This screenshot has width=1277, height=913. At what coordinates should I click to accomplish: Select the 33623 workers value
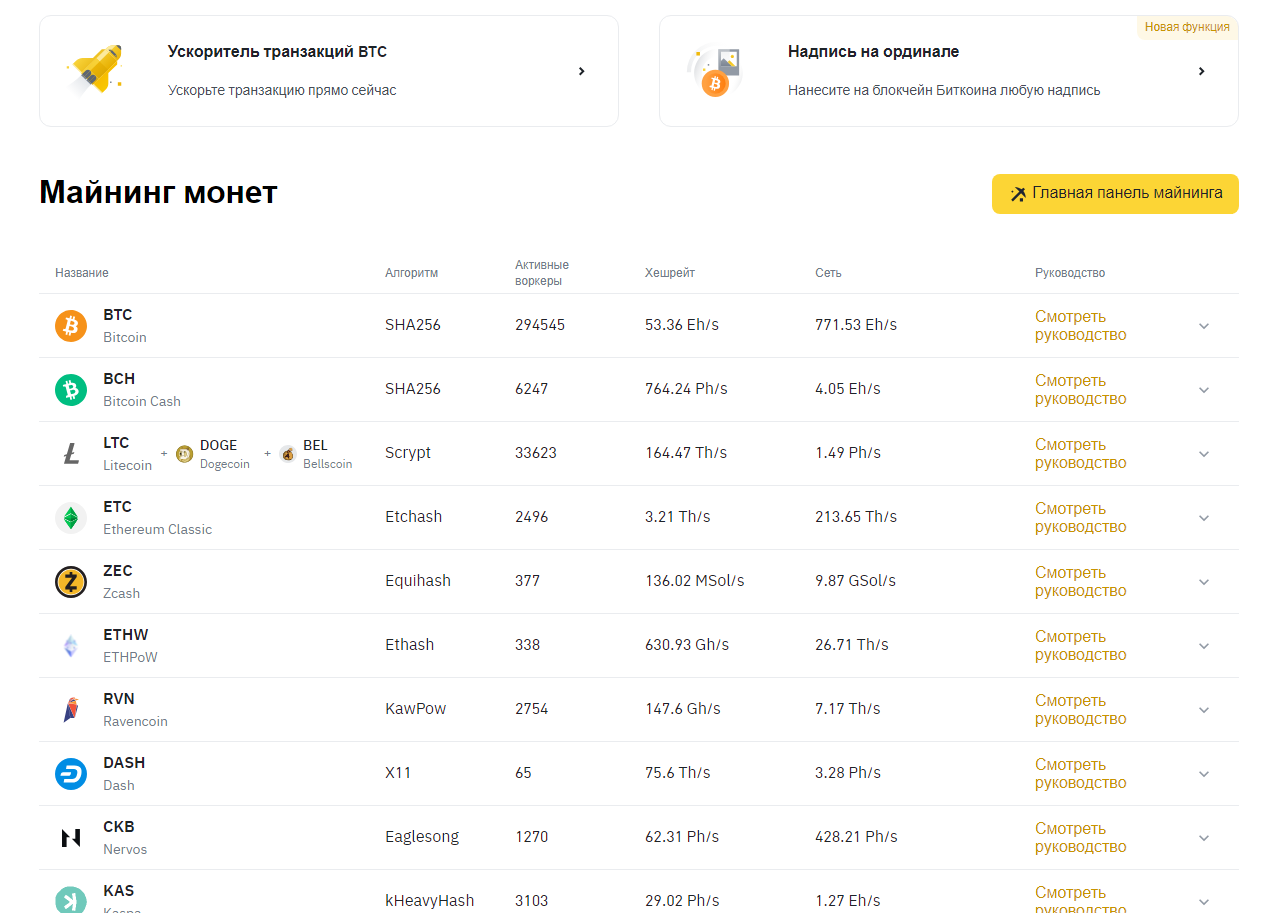536,453
